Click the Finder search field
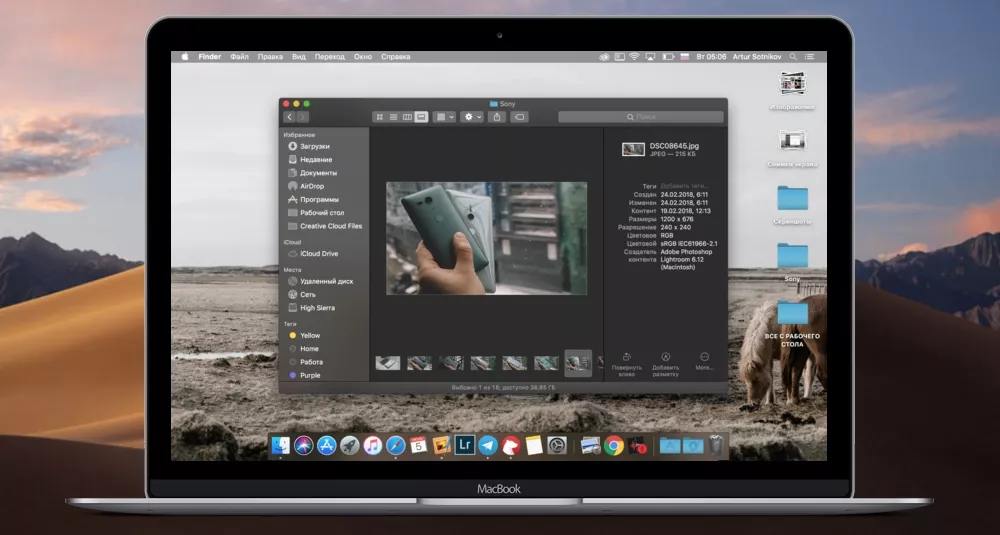The height and width of the screenshot is (535, 1000). [x=641, y=117]
